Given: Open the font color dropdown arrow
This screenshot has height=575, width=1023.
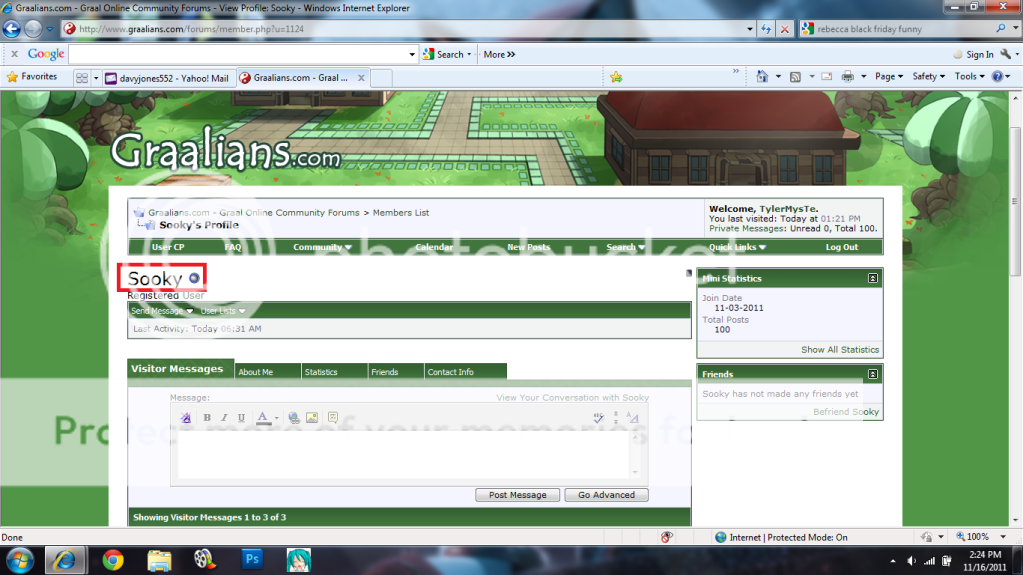Looking at the screenshot, I should coord(277,418).
